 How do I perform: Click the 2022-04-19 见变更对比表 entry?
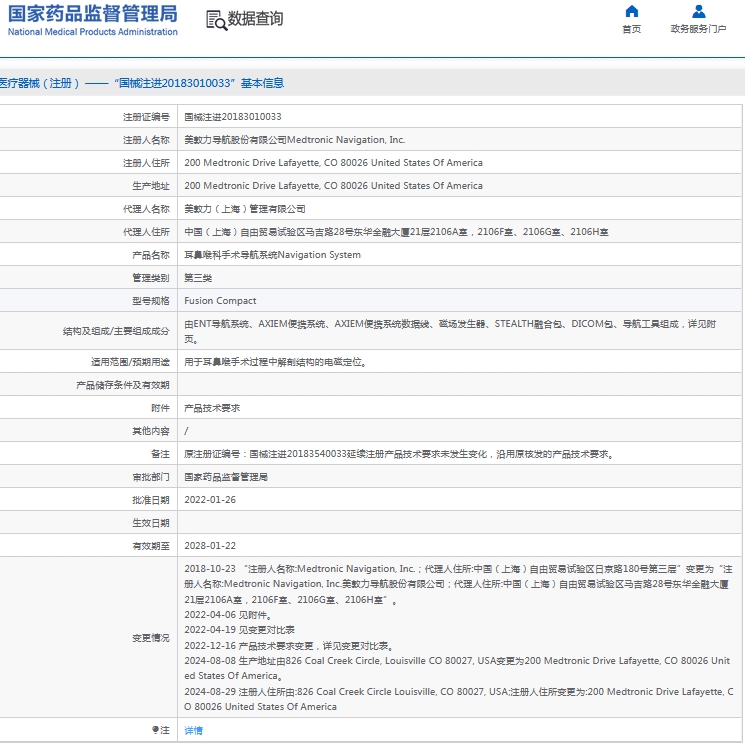tap(239, 630)
